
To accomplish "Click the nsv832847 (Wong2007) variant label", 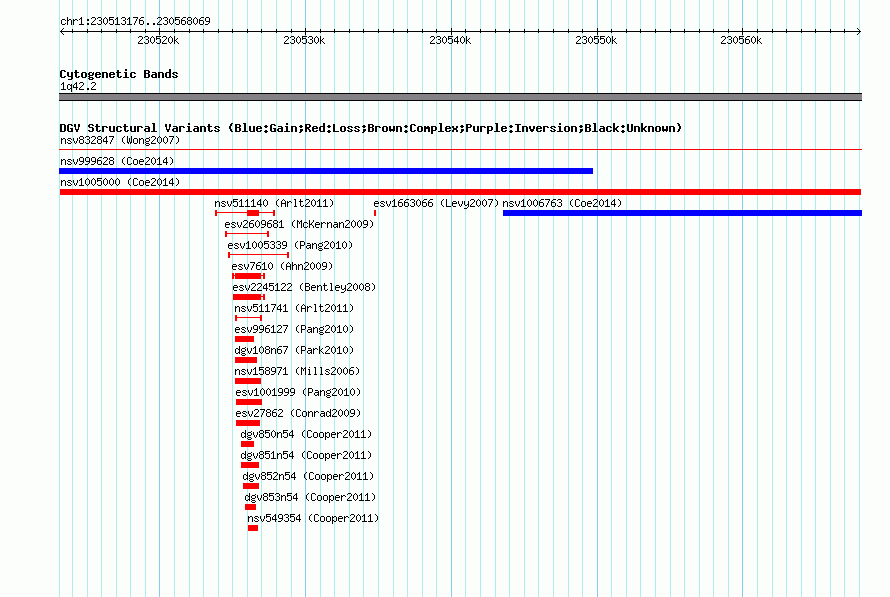I will tap(120, 140).
